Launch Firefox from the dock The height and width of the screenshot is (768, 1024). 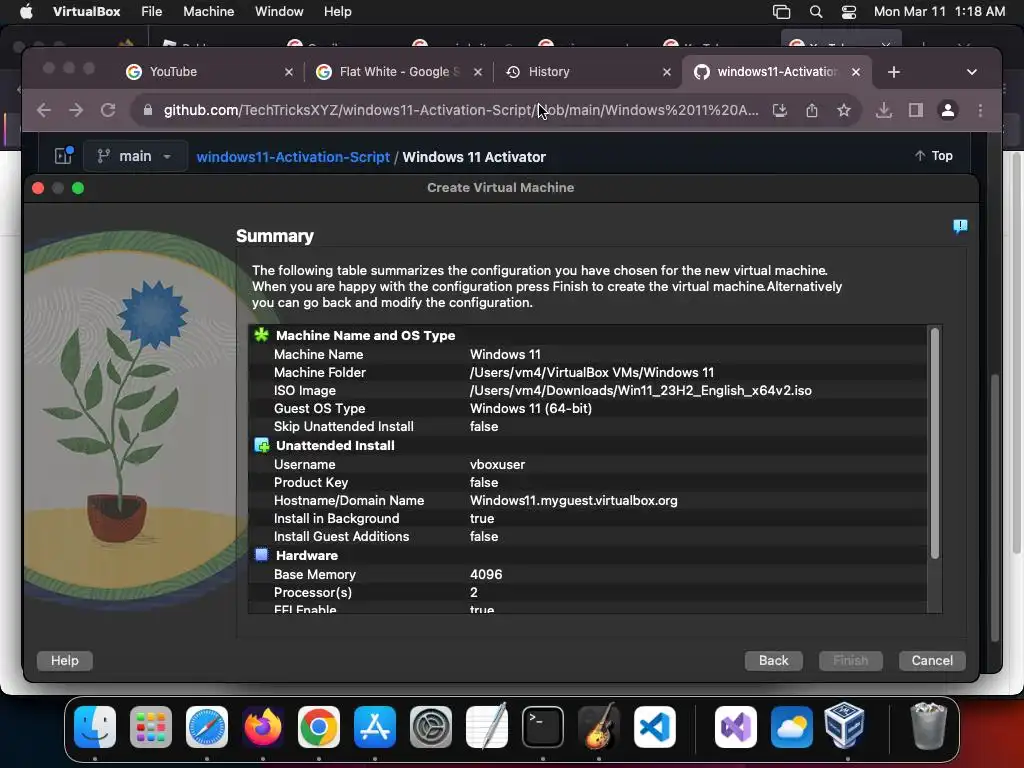click(263, 727)
